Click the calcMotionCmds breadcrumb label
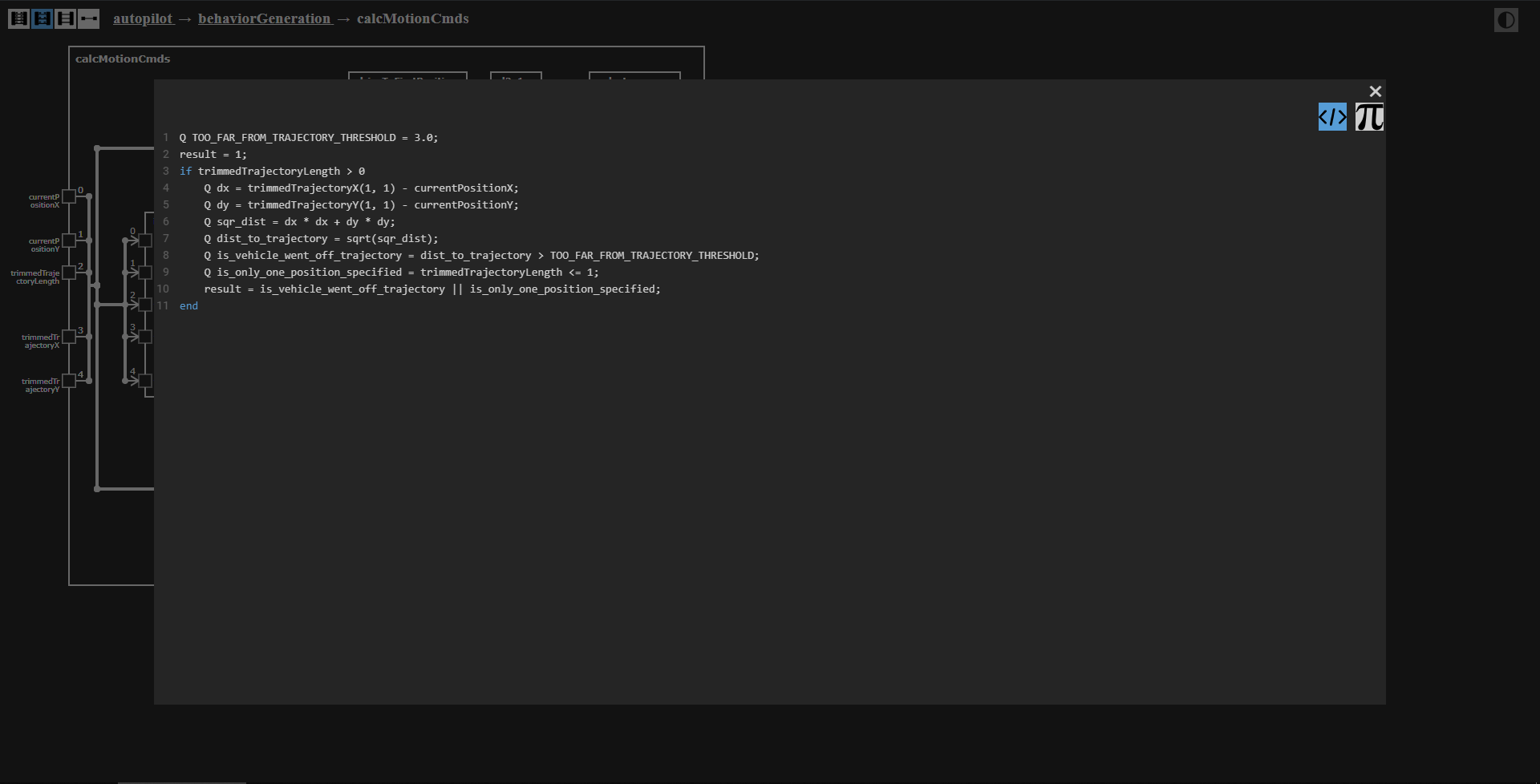 pyautogui.click(x=412, y=18)
